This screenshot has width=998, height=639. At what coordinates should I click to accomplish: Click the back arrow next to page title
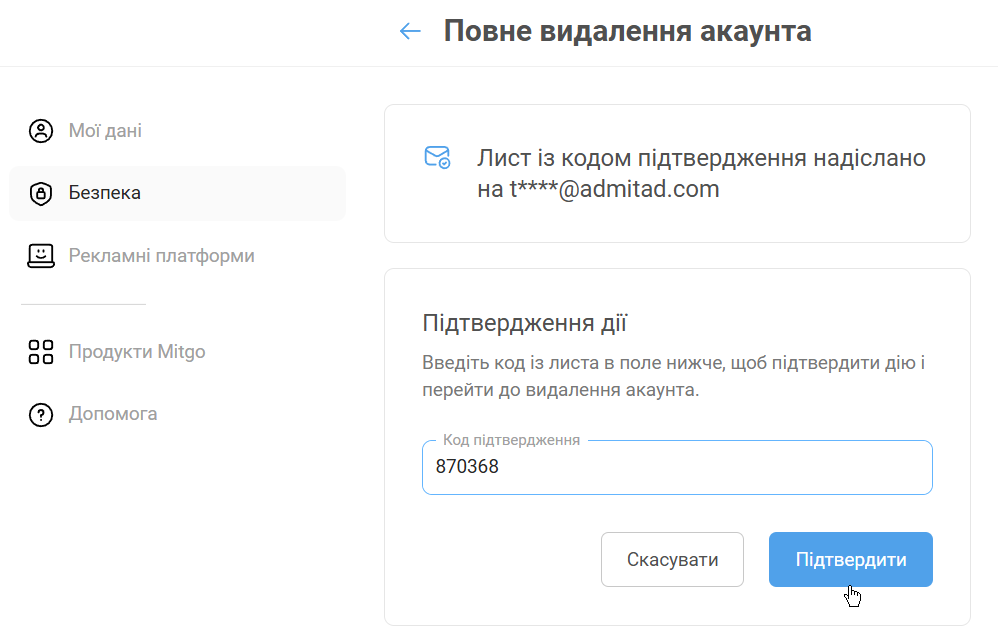(x=410, y=31)
